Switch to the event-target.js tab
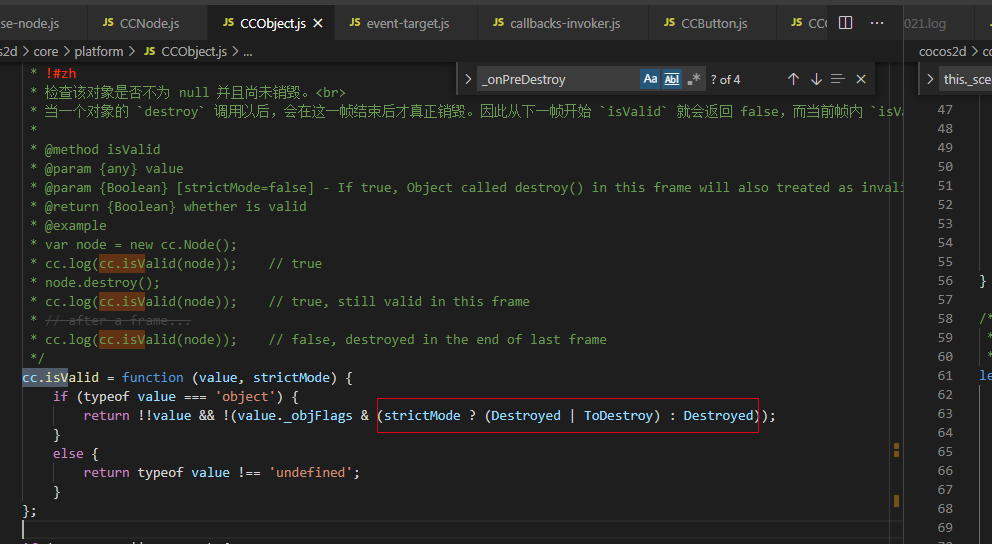992x544 pixels. pyautogui.click(x=407, y=23)
